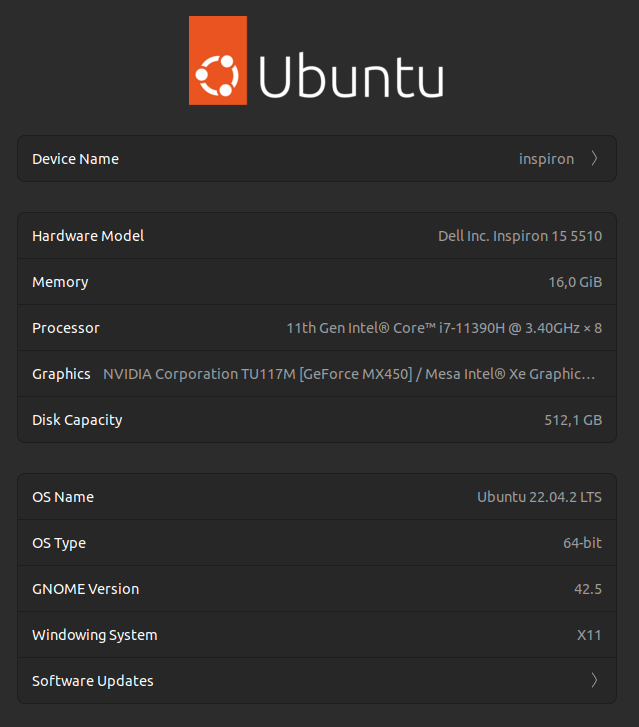Click the Dell Inc. Inspiron 15 5510 text
This screenshot has width=639, height=727.
tap(520, 236)
